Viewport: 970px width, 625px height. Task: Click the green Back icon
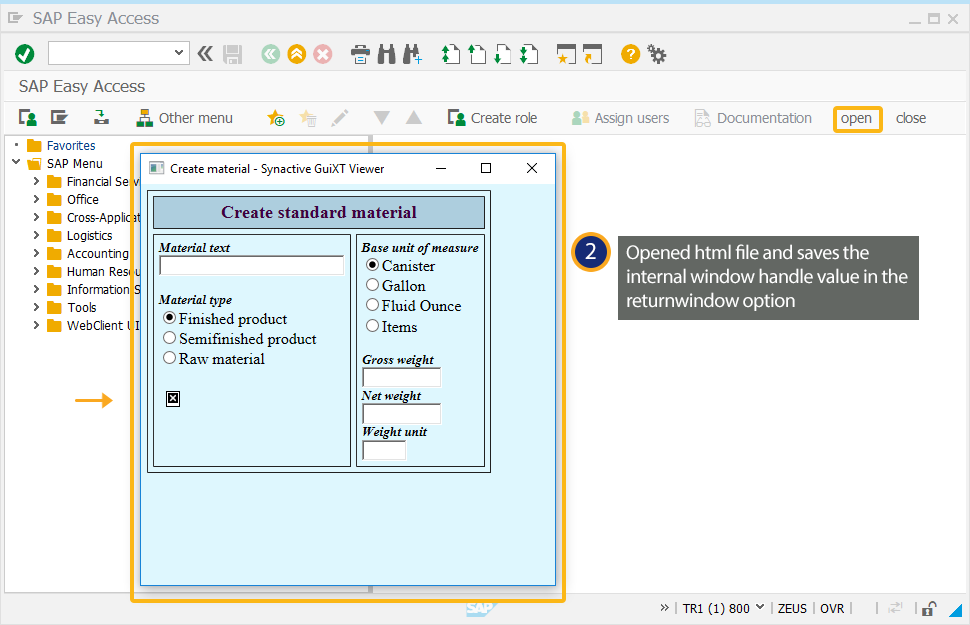[270, 54]
